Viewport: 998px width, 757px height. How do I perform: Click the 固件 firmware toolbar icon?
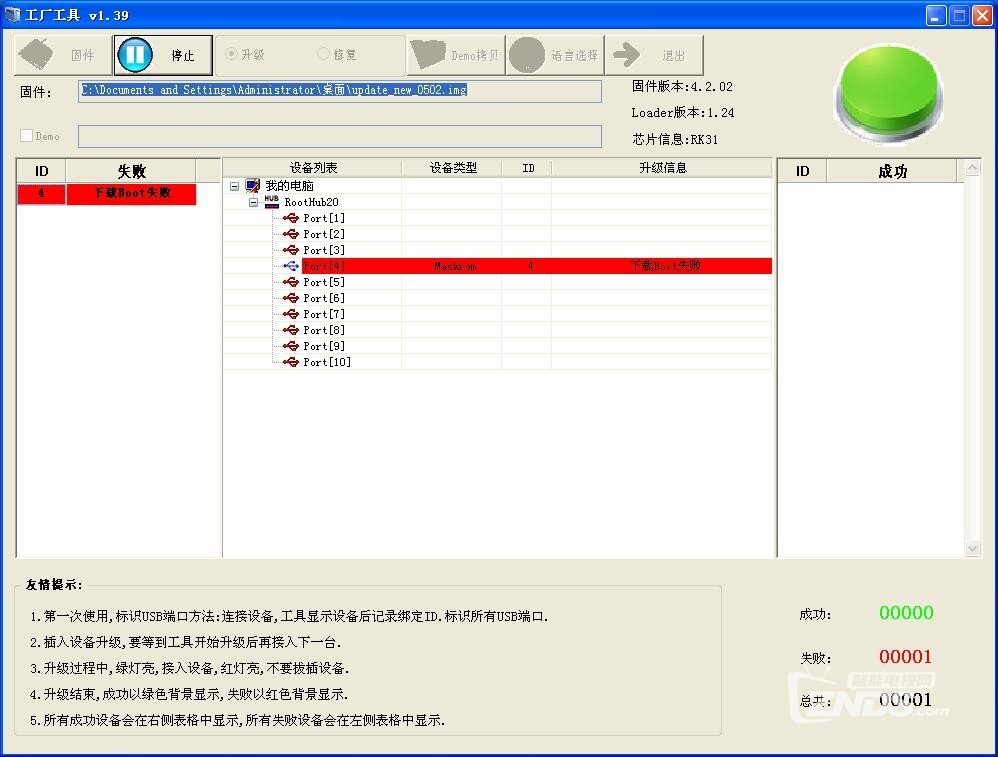(38, 55)
